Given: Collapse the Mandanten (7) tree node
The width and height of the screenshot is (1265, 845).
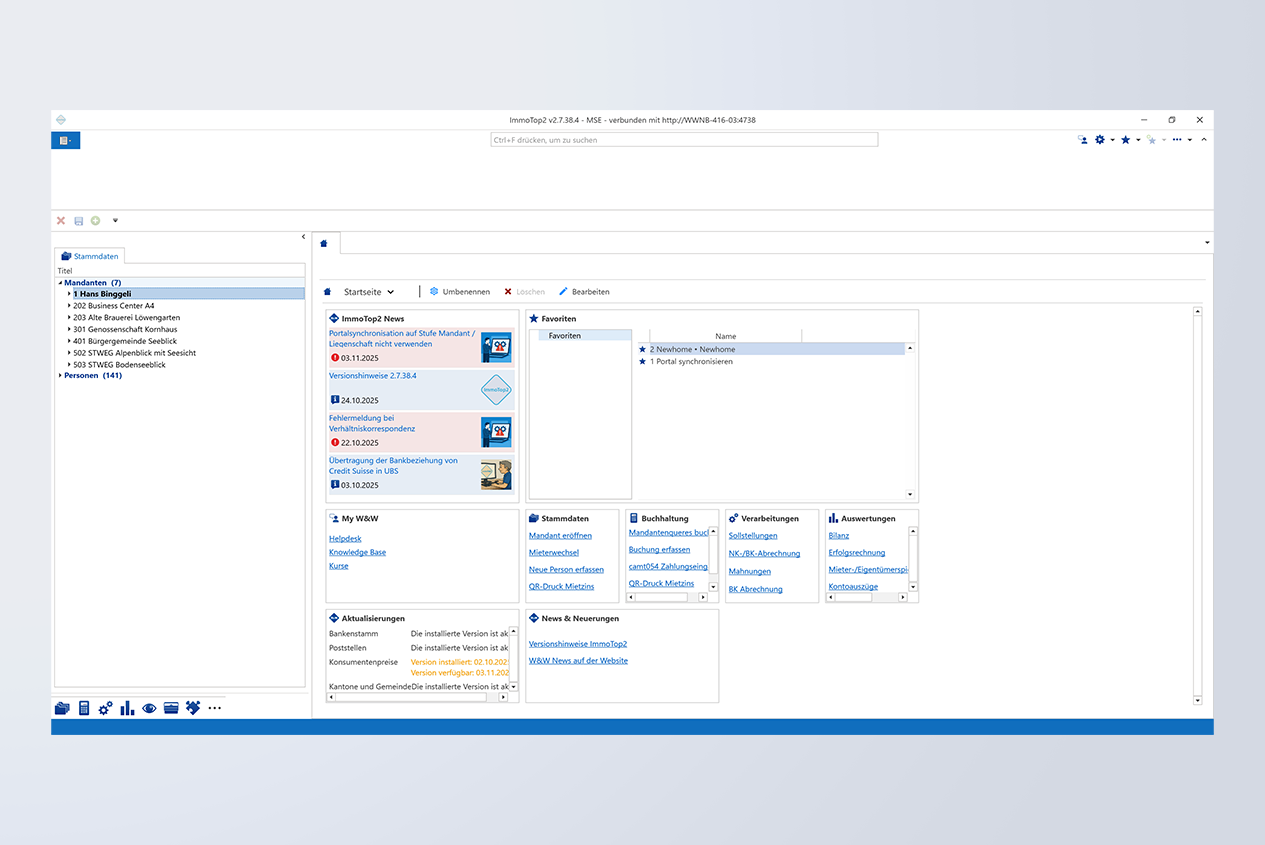Looking at the screenshot, I should (x=60, y=283).
